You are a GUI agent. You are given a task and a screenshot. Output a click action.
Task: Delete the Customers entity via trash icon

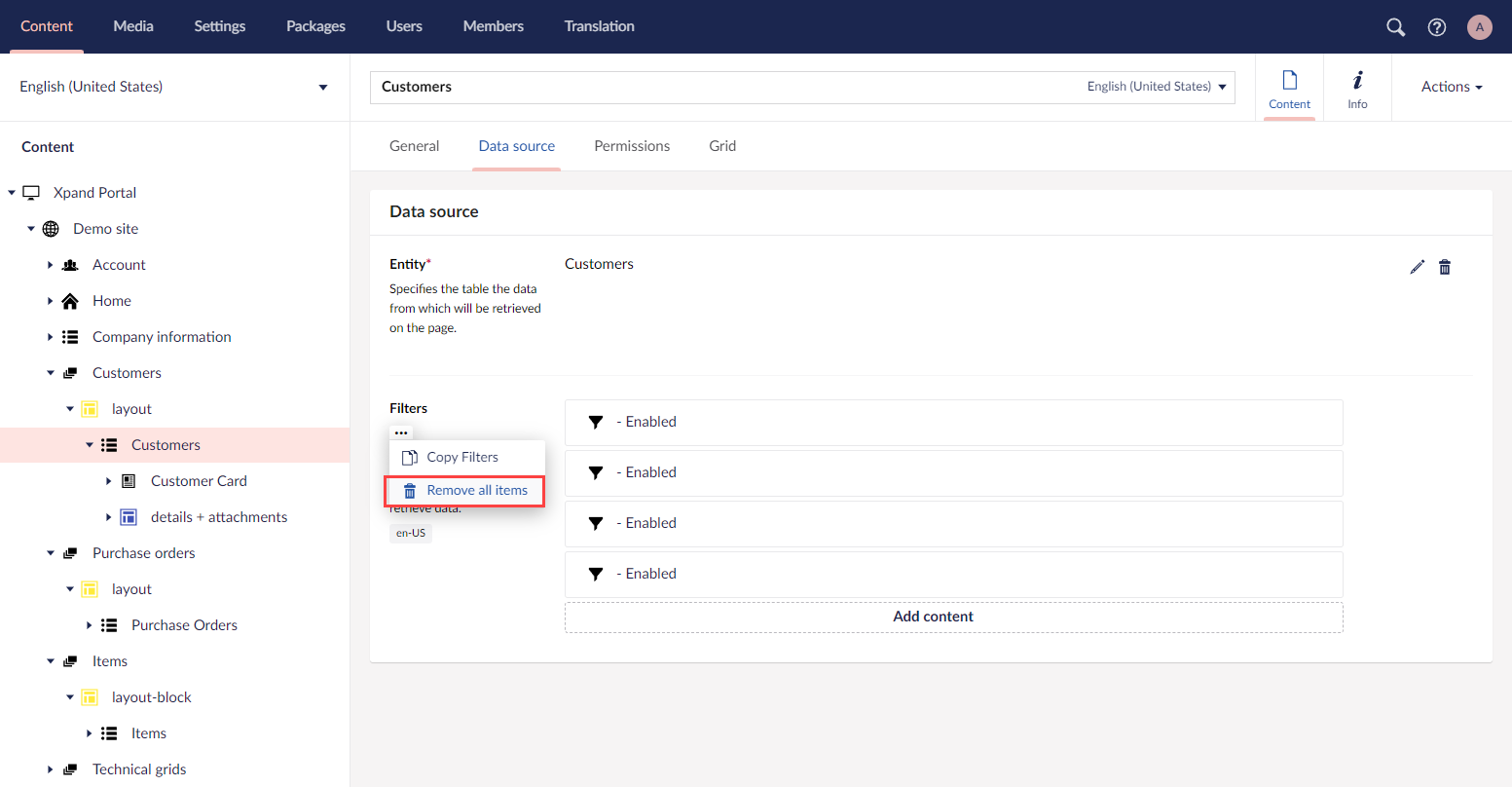pos(1445,267)
